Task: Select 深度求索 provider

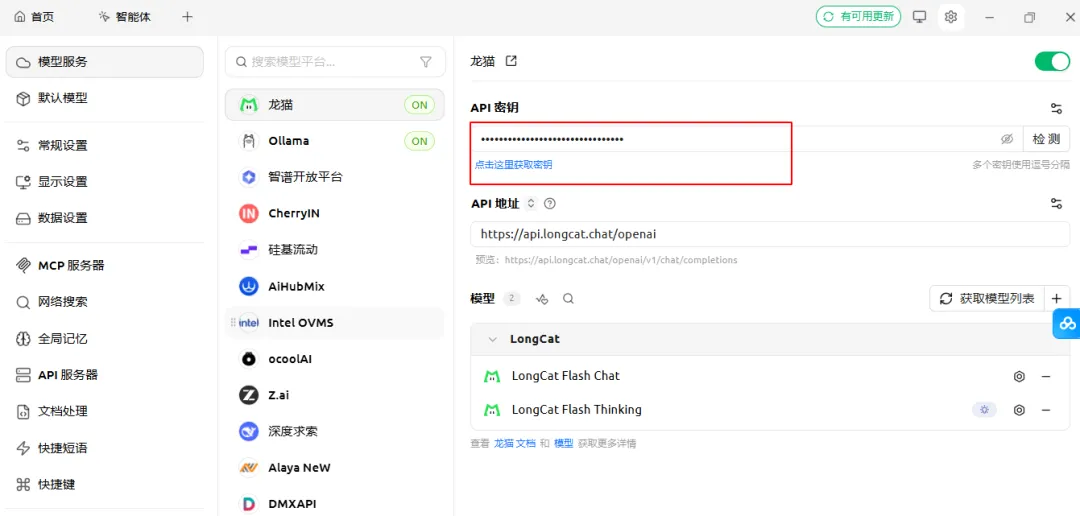Action: (x=335, y=432)
